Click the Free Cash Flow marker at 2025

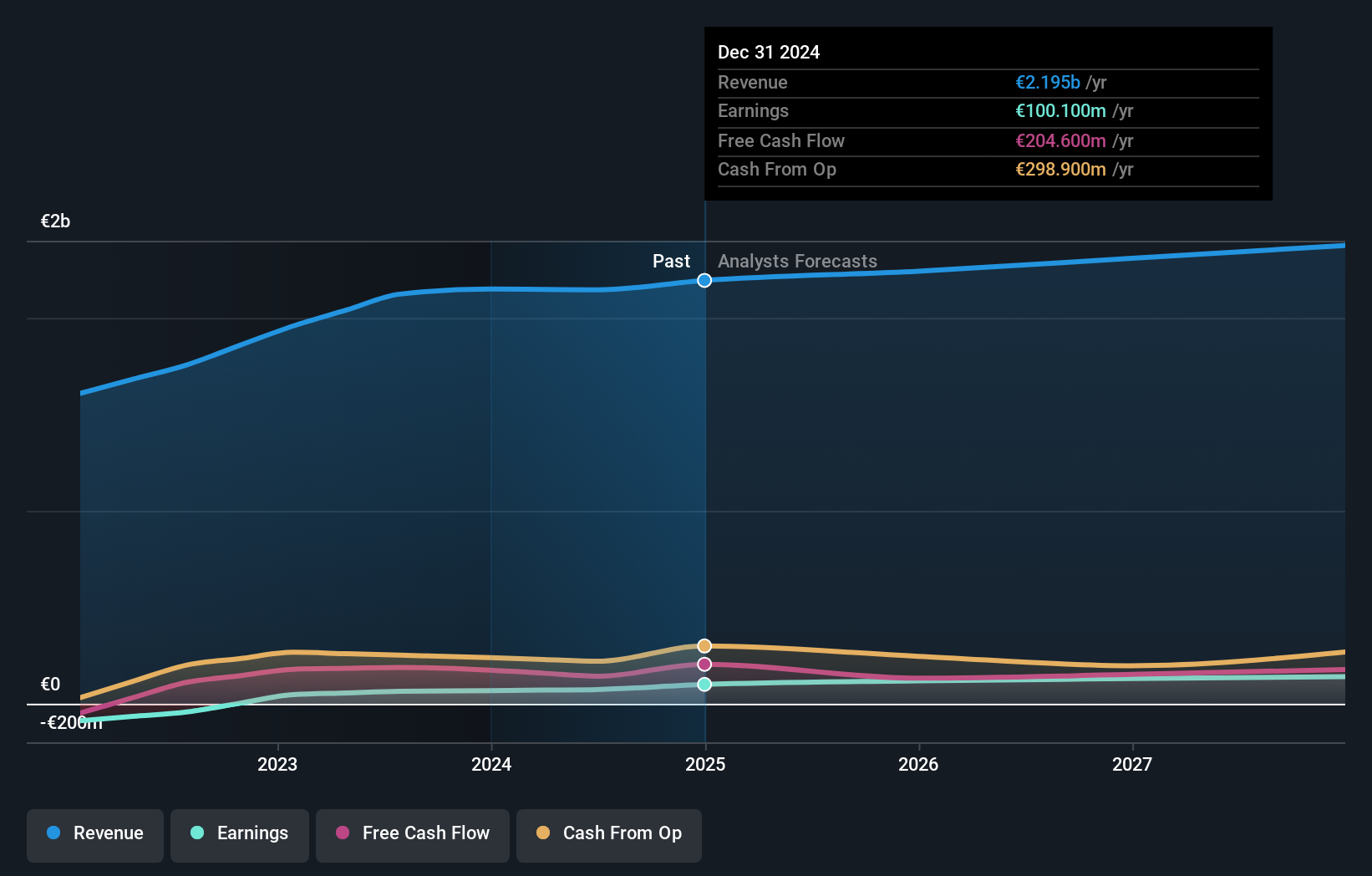(704, 664)
